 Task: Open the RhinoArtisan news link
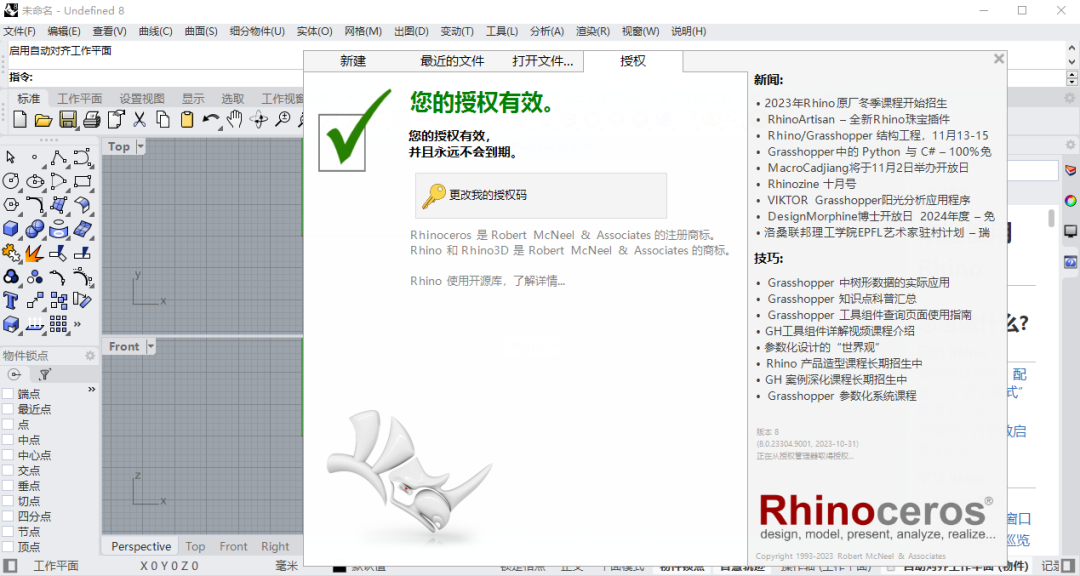(858, 119)
